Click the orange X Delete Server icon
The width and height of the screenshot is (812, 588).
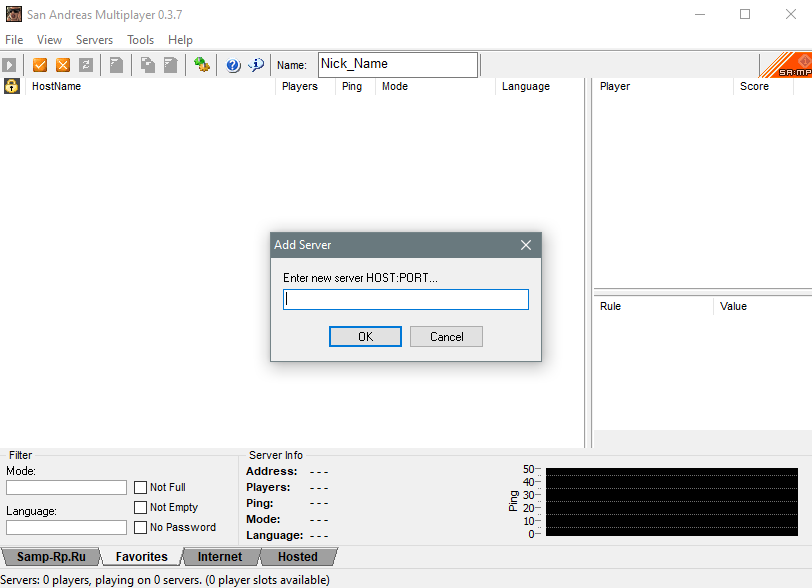tap(63, 65)
